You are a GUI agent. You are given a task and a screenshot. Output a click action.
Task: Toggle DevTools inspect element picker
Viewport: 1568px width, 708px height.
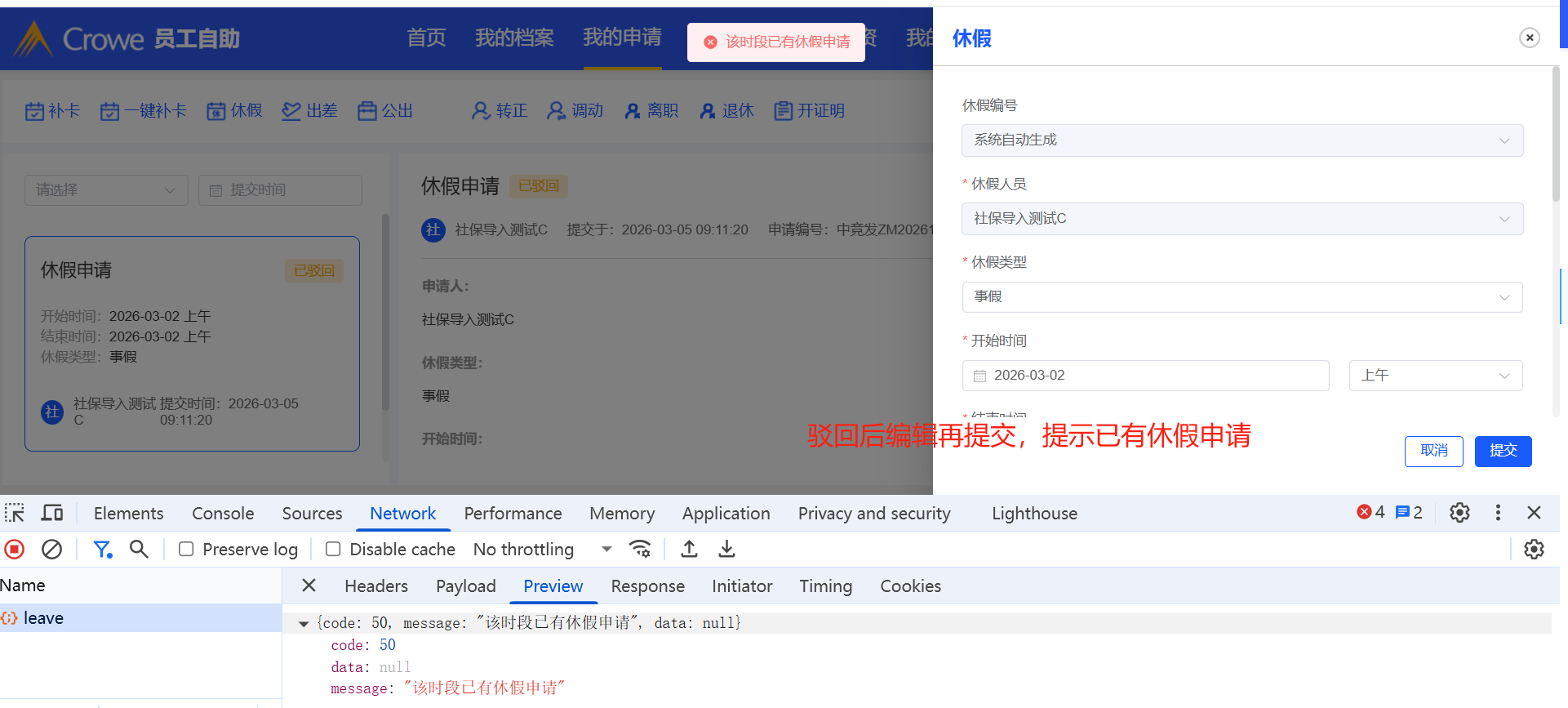point(15,513)
